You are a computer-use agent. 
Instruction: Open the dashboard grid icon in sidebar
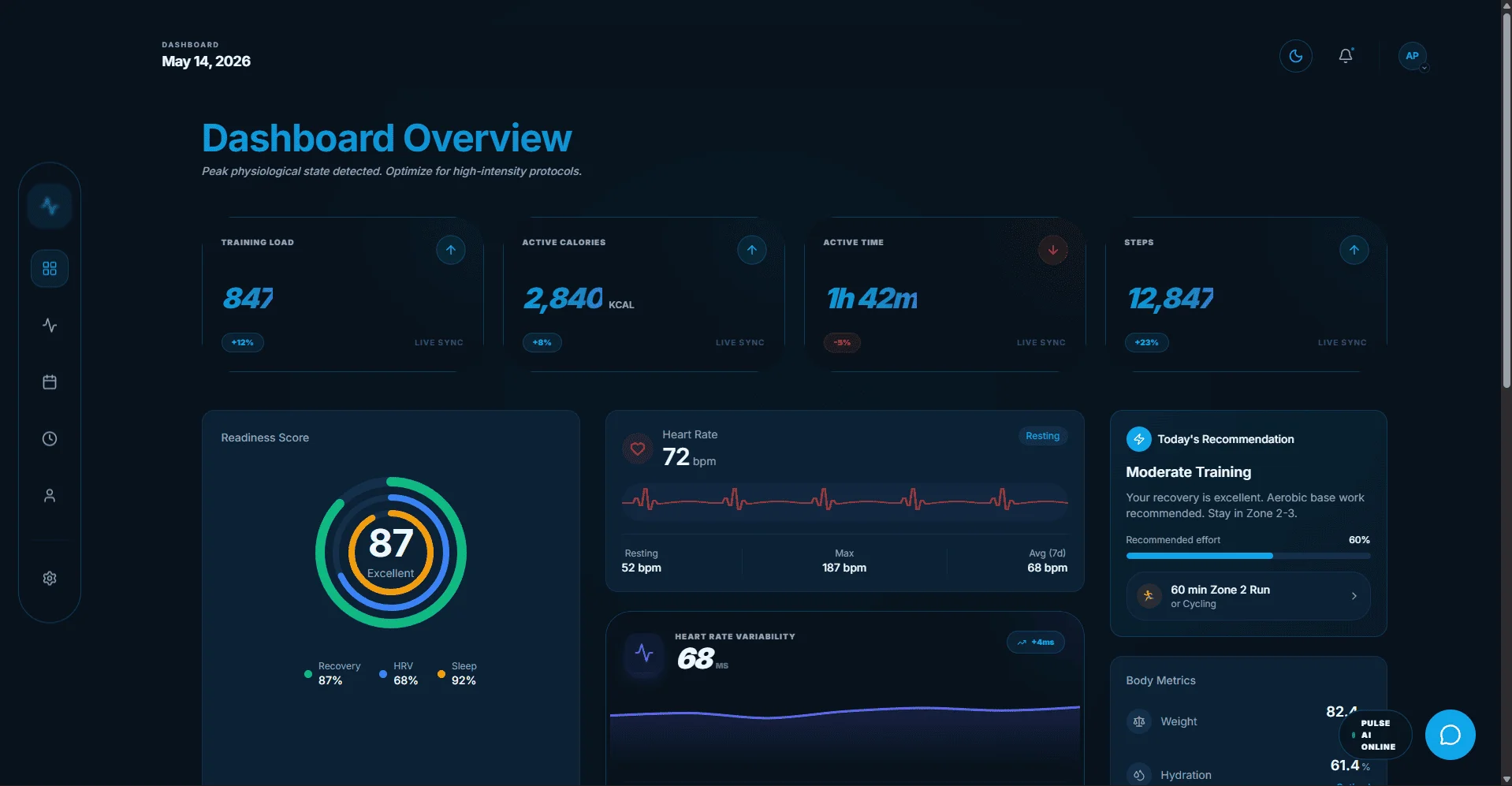[50, 269]
